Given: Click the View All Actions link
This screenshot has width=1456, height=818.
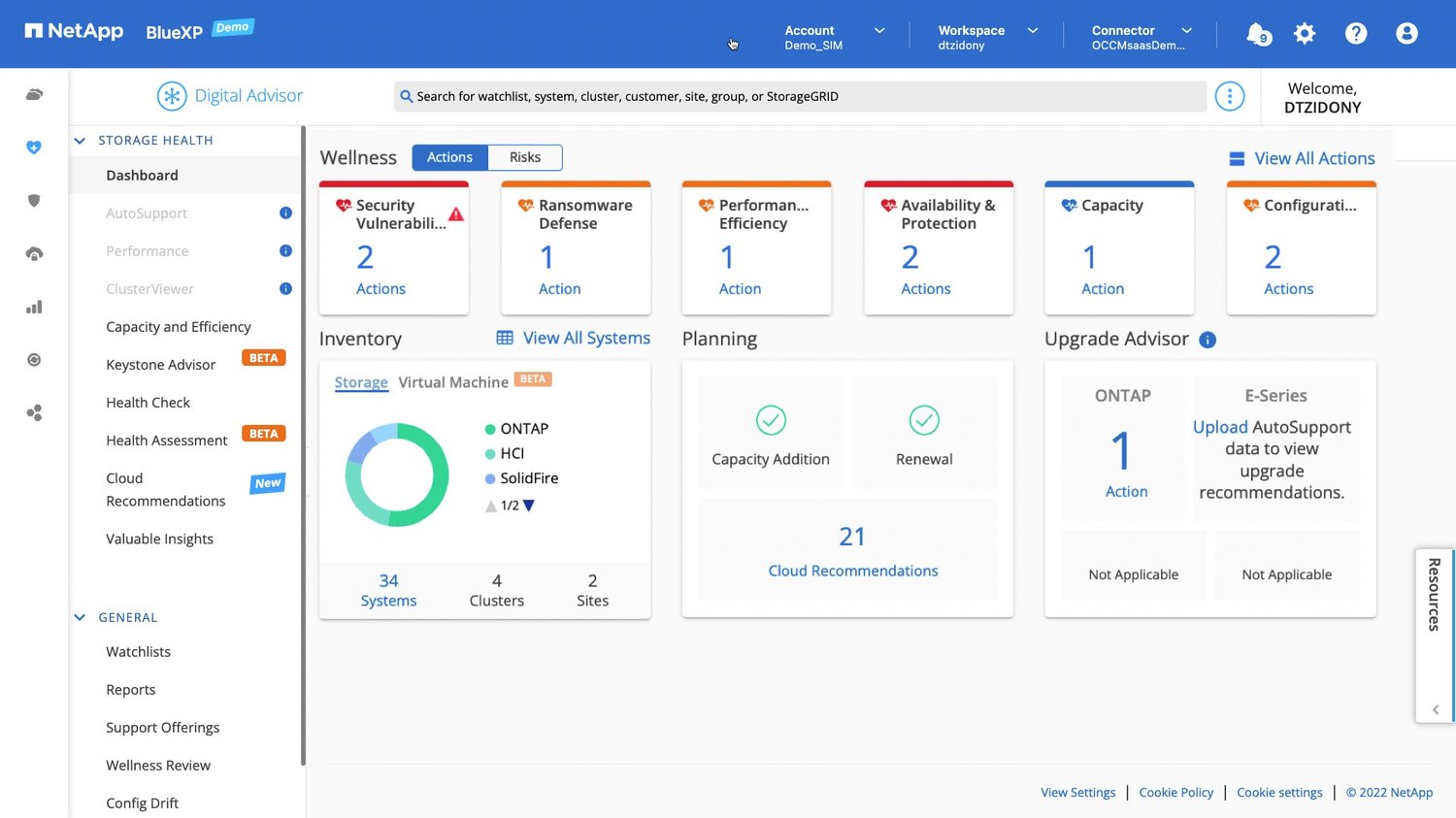Looking at the screenshot, I should click(x=1313, y=158).
